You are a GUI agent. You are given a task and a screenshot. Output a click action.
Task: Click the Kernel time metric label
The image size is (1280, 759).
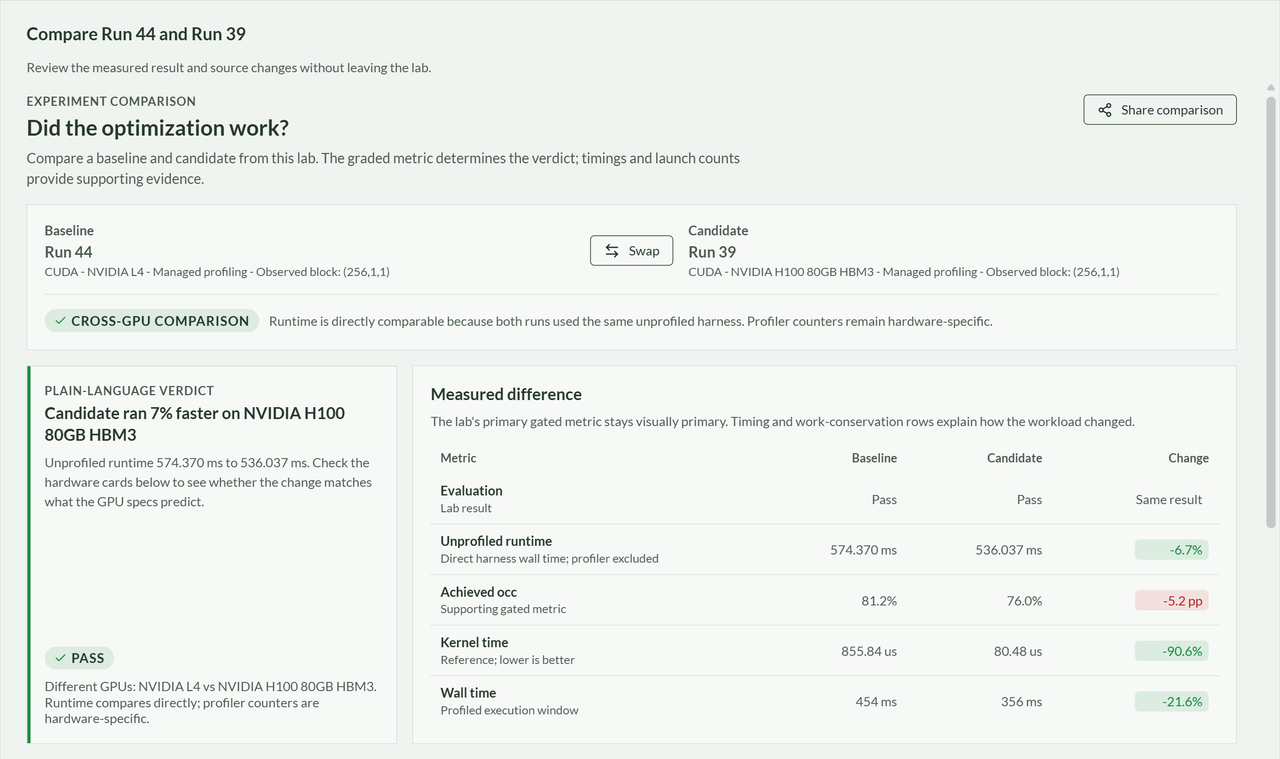tap(474, 642)
